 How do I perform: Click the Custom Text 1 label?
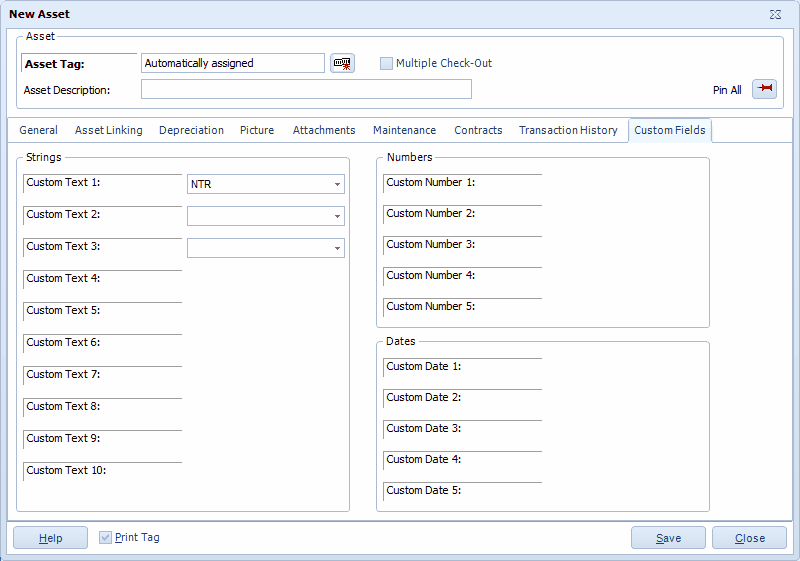click(63, 183)
